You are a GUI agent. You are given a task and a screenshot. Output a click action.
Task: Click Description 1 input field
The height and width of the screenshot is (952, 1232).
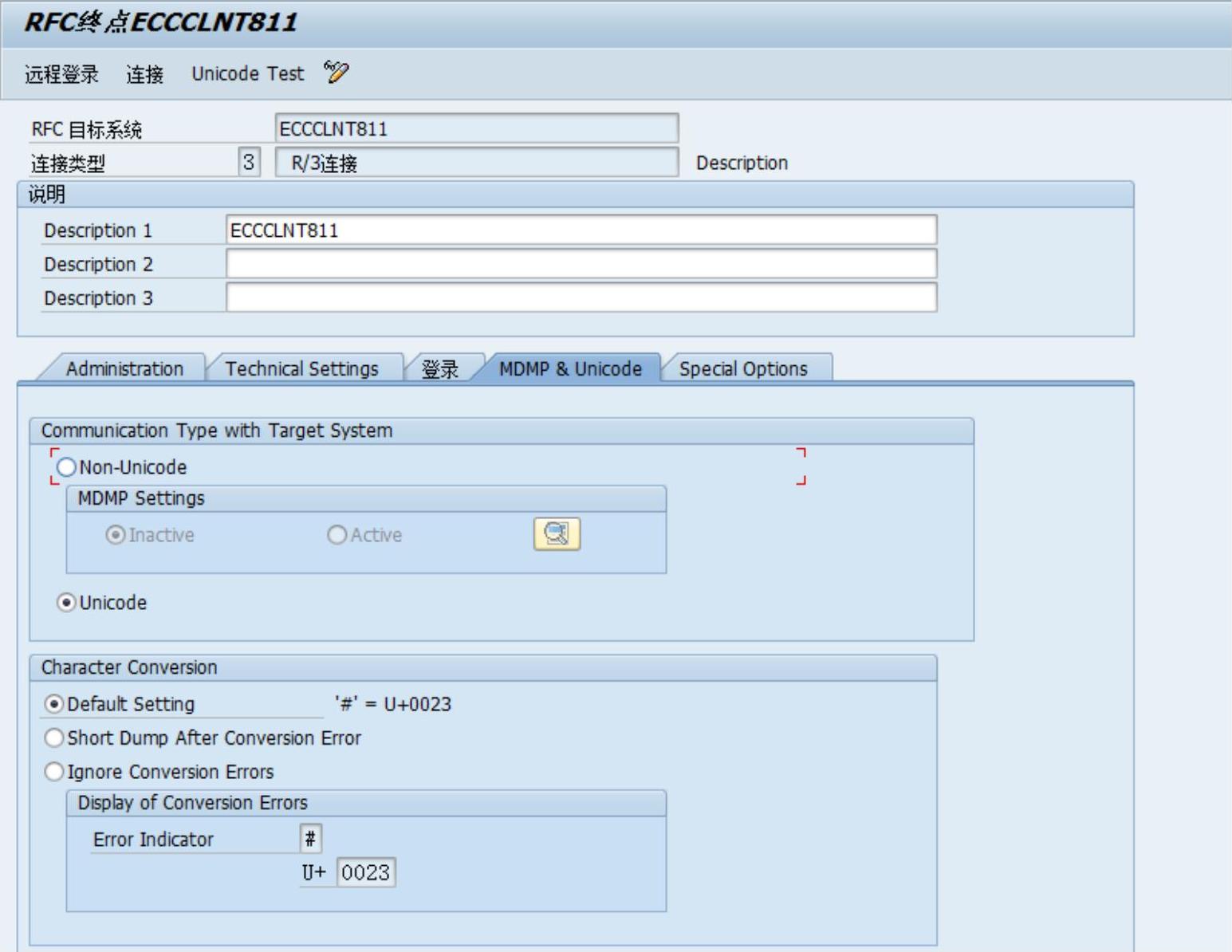(581, 230)
